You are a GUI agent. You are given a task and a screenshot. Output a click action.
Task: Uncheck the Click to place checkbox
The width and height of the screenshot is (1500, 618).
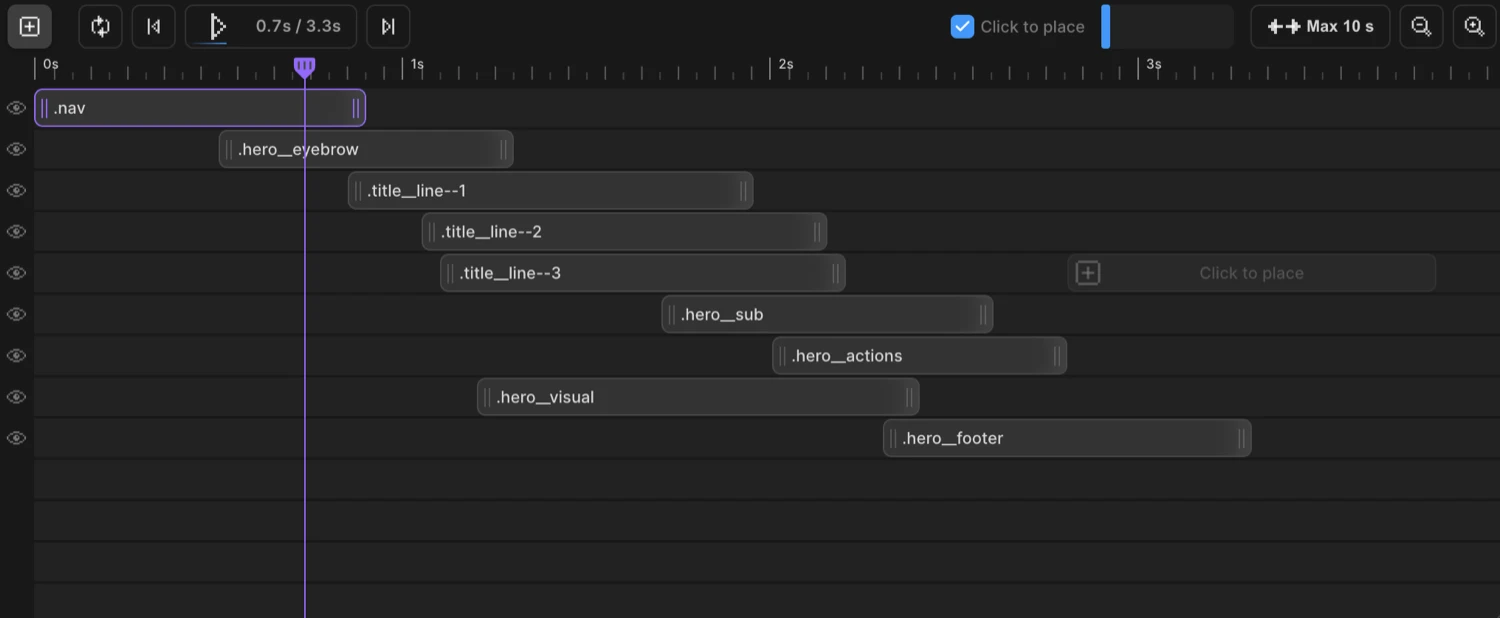(962, 27)
